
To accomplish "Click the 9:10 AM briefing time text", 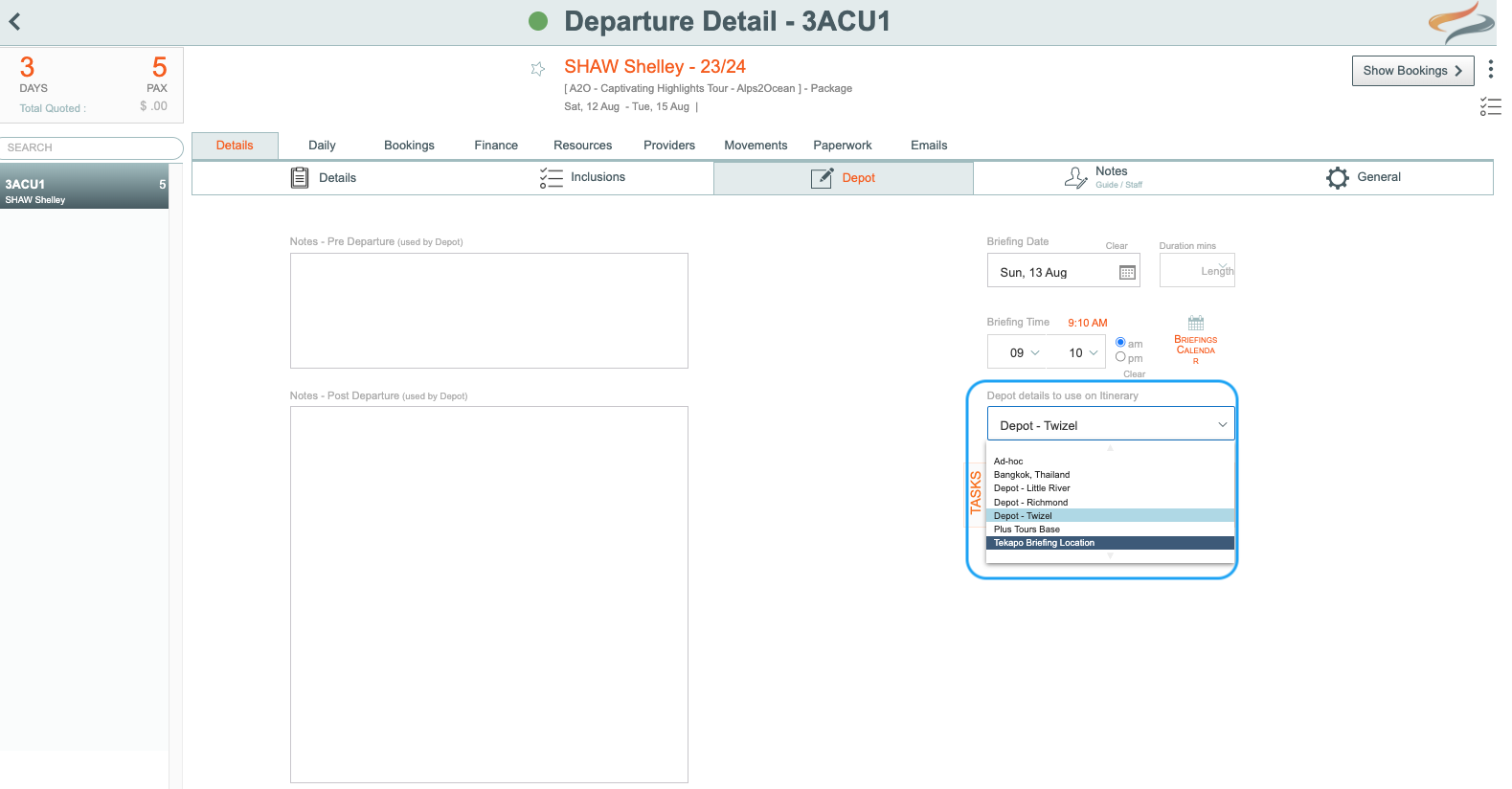I will (1088, 323).
